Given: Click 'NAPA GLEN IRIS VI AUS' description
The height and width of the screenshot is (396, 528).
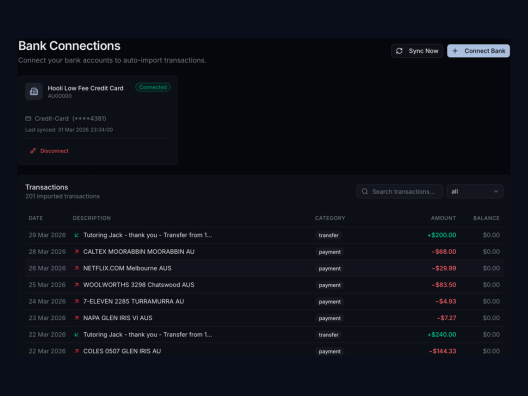Looking at the screenshot, I should [118, 318].
